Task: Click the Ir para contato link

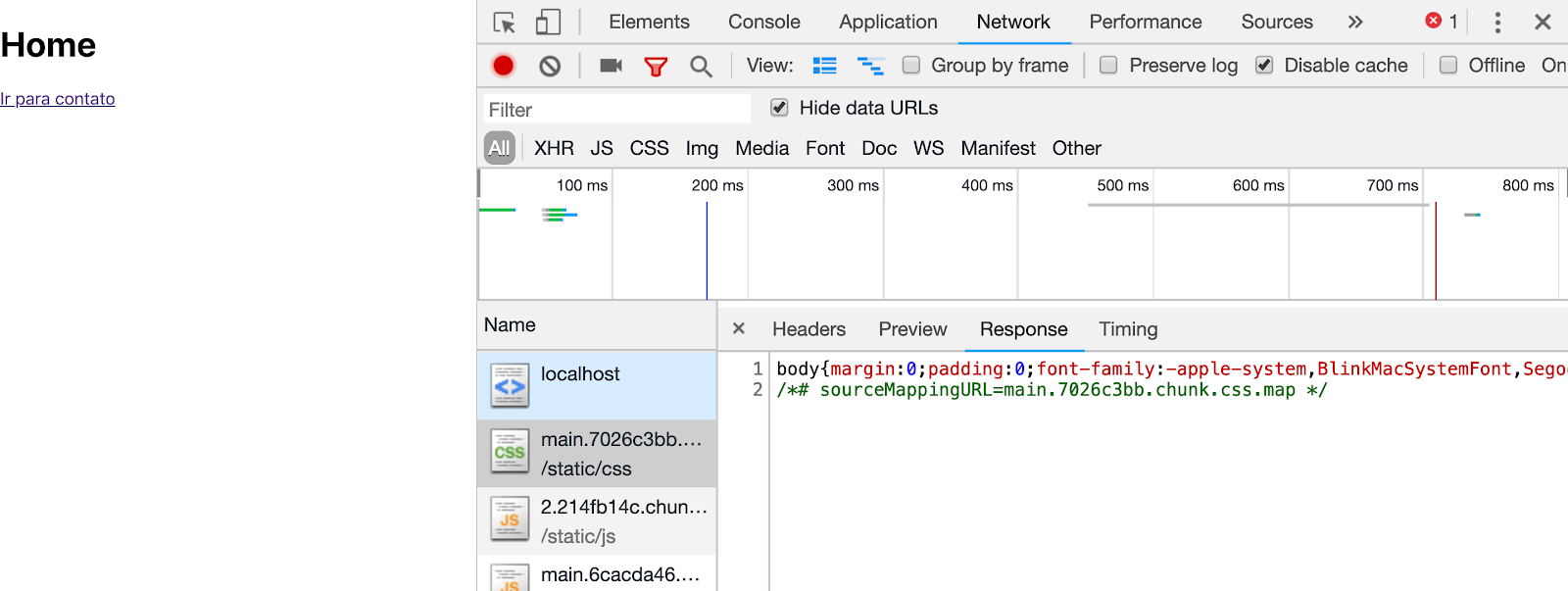Action: [x=58, y=99]
